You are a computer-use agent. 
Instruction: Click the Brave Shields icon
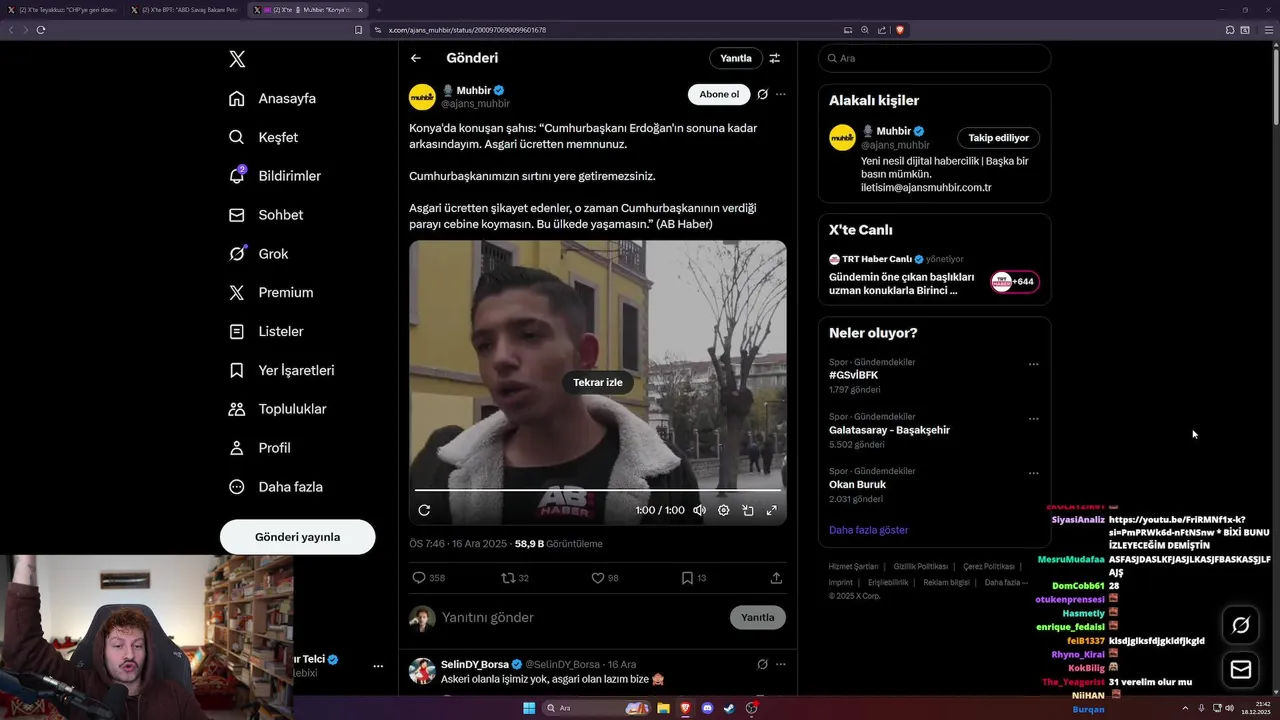(900, 30)
